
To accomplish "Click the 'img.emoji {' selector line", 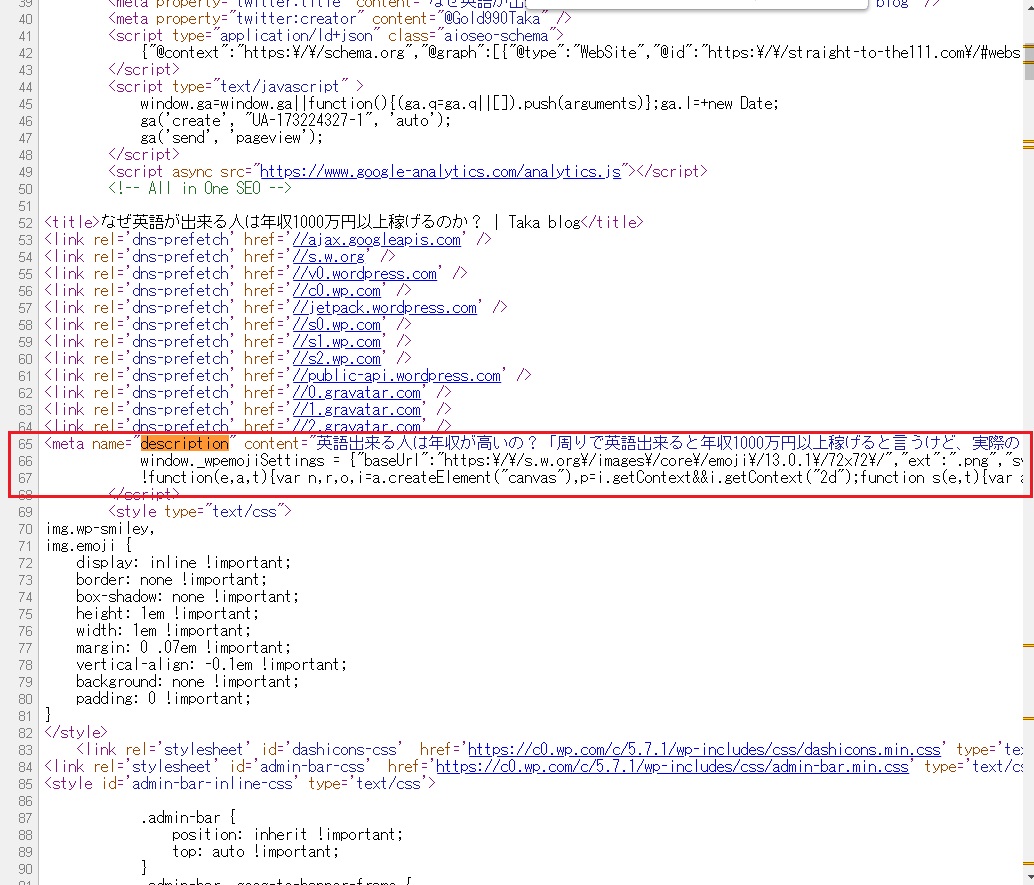I will click(x=88, y=546).
